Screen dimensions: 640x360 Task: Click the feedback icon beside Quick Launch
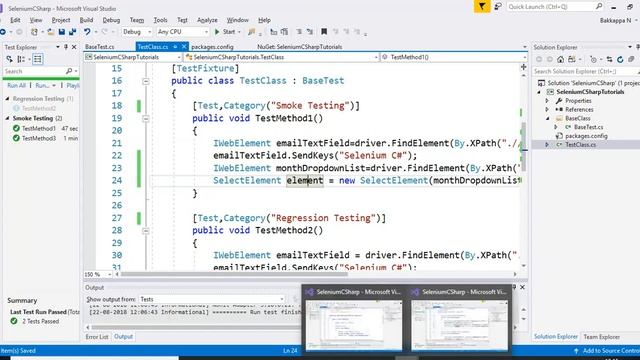[x=498, y=7]
